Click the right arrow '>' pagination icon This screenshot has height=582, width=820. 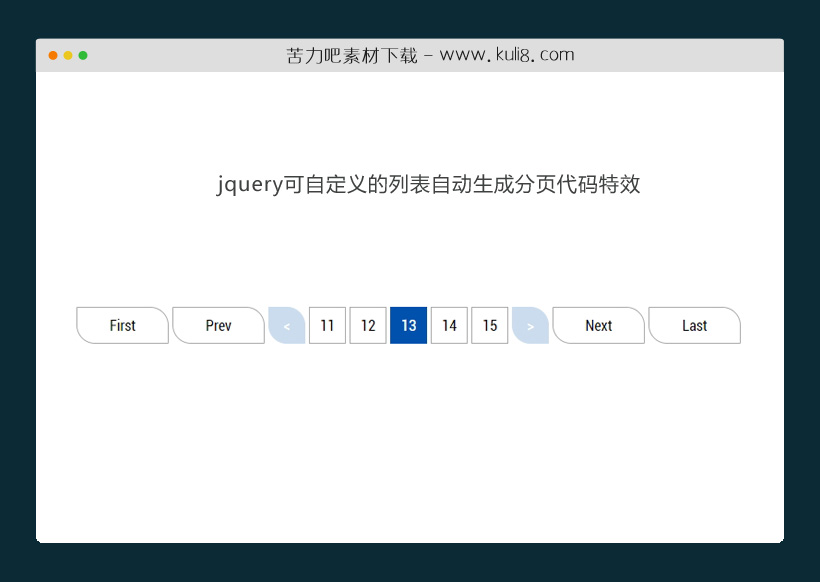(x=530, y=325)
